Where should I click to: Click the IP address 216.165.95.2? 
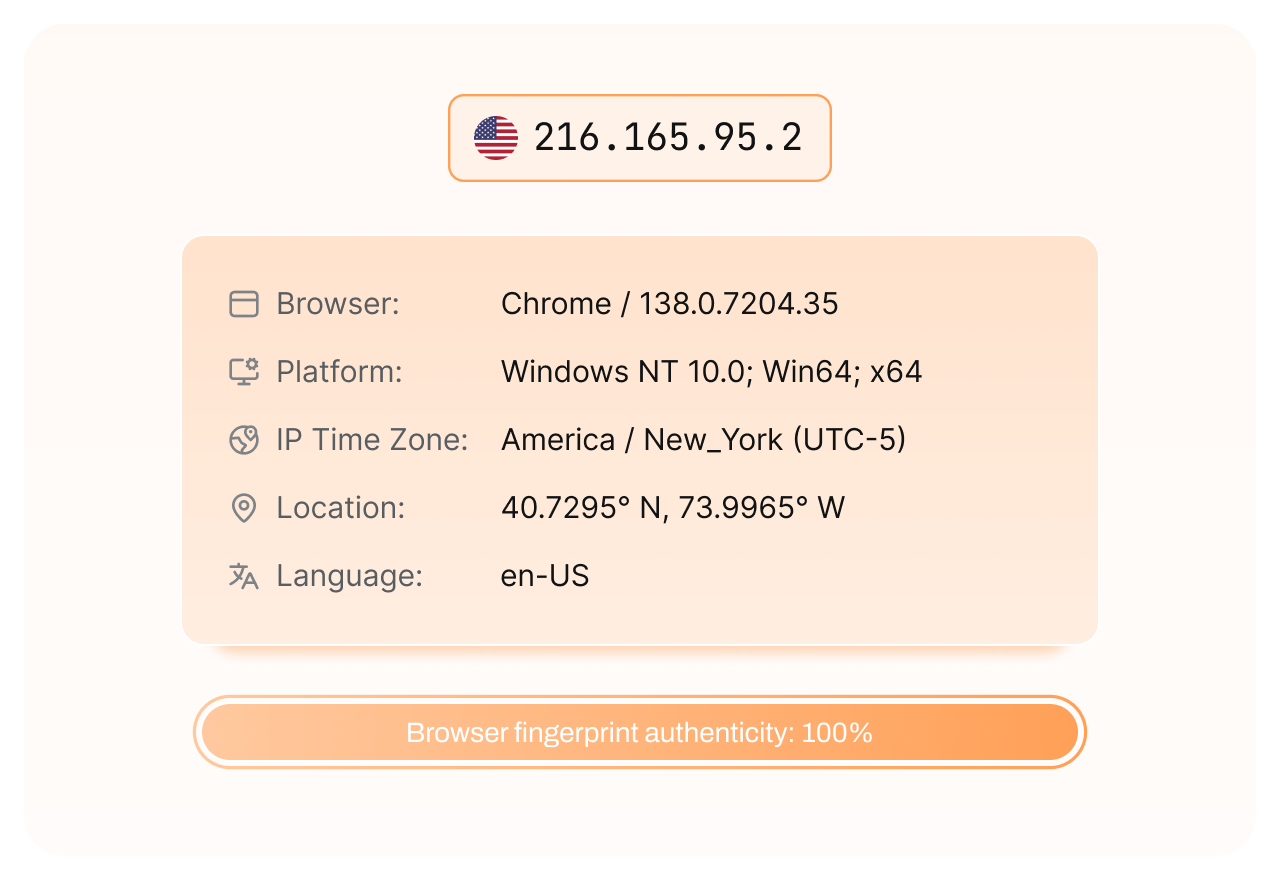click(x=668, y=138)
